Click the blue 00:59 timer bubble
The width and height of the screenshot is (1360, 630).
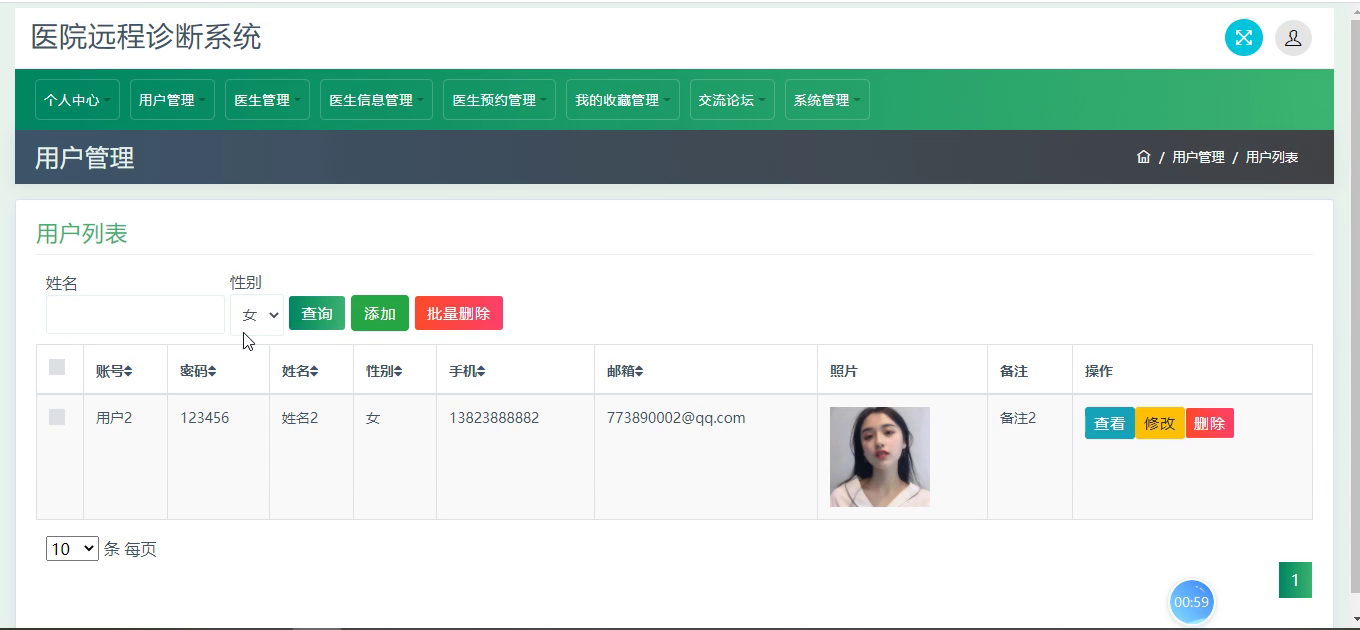tap(1191, 602)
